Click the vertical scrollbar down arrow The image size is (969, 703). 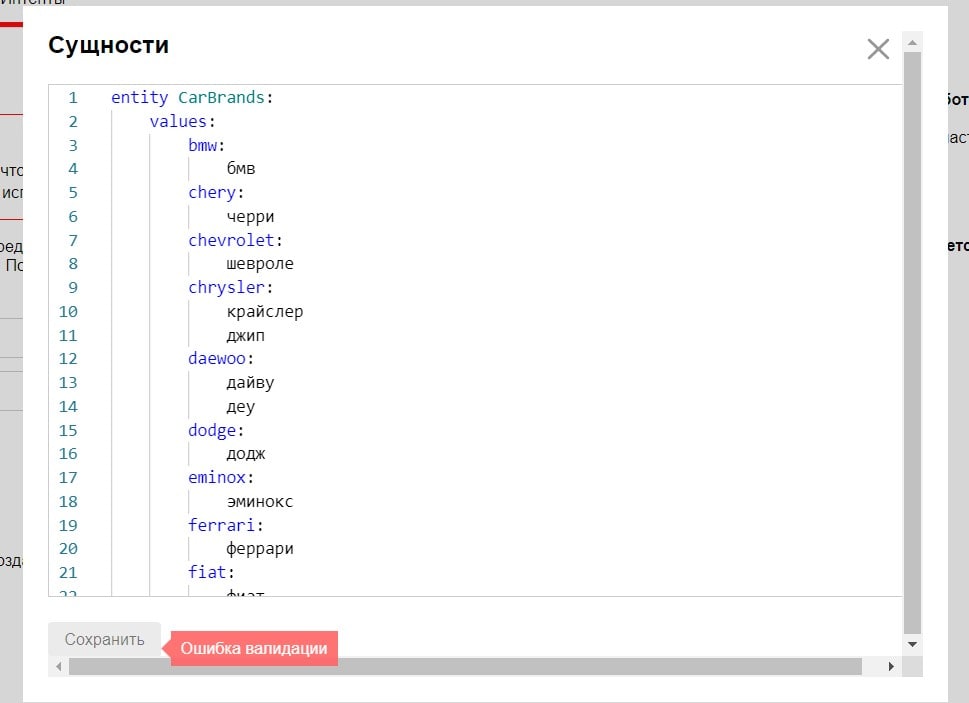click(912, 645)
